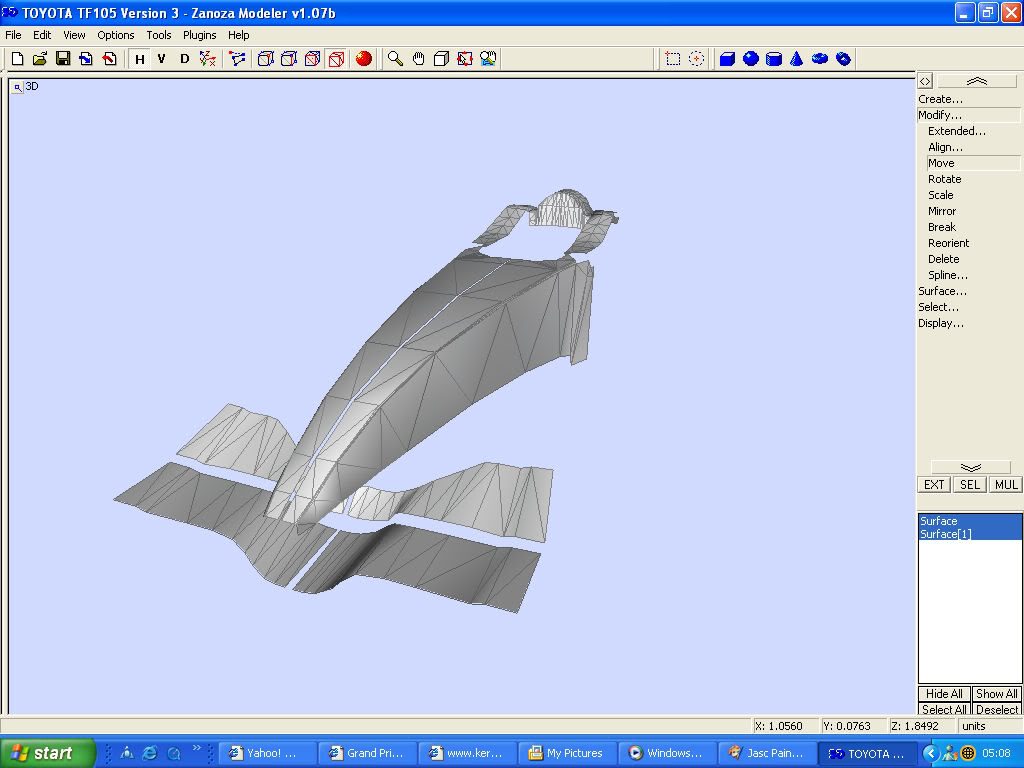The image size is (1024, 768).
Task: Click the XYZ axes icon in toolbar
Action: pos(208,59)
